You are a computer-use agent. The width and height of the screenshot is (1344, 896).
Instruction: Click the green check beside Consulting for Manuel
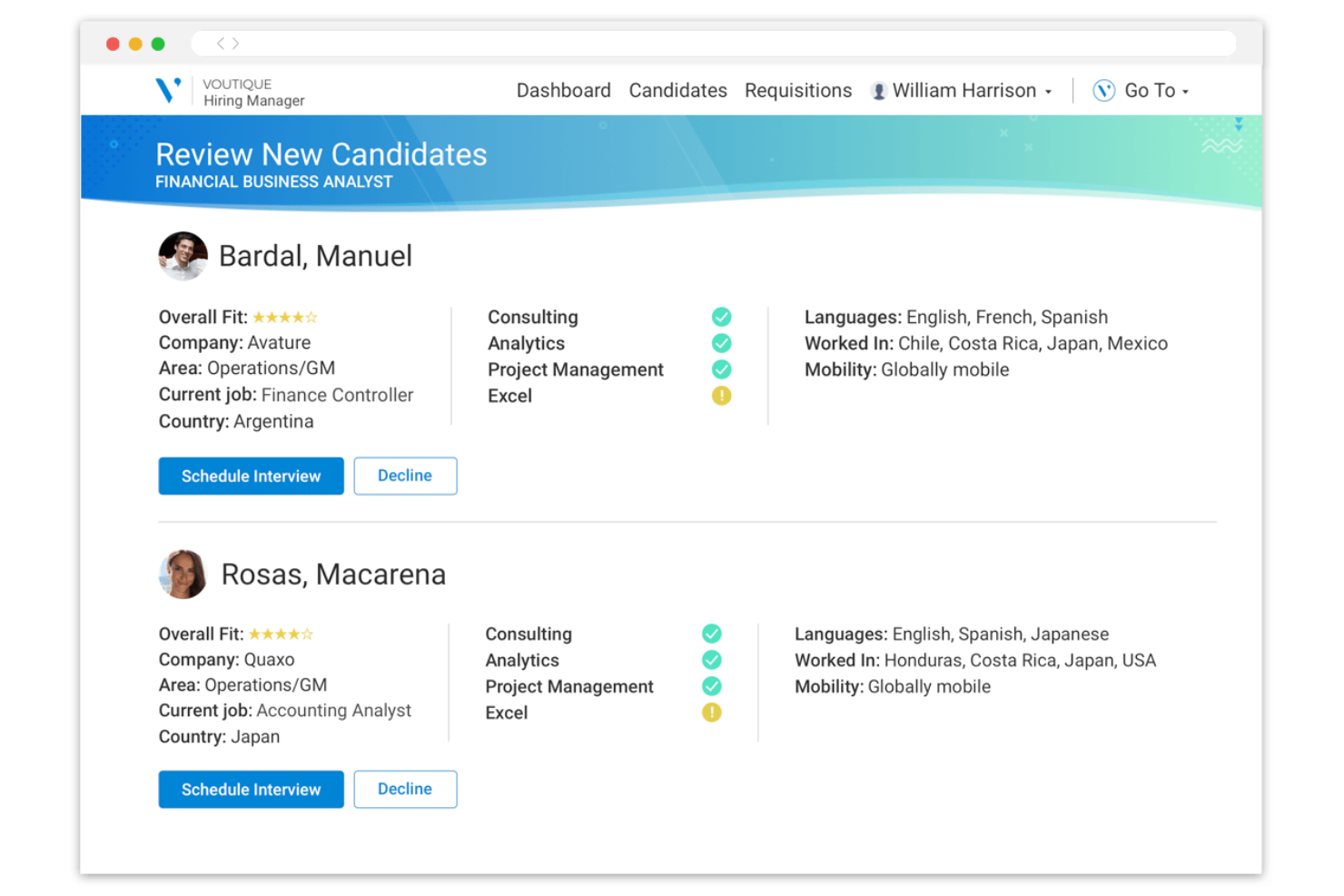721,317
